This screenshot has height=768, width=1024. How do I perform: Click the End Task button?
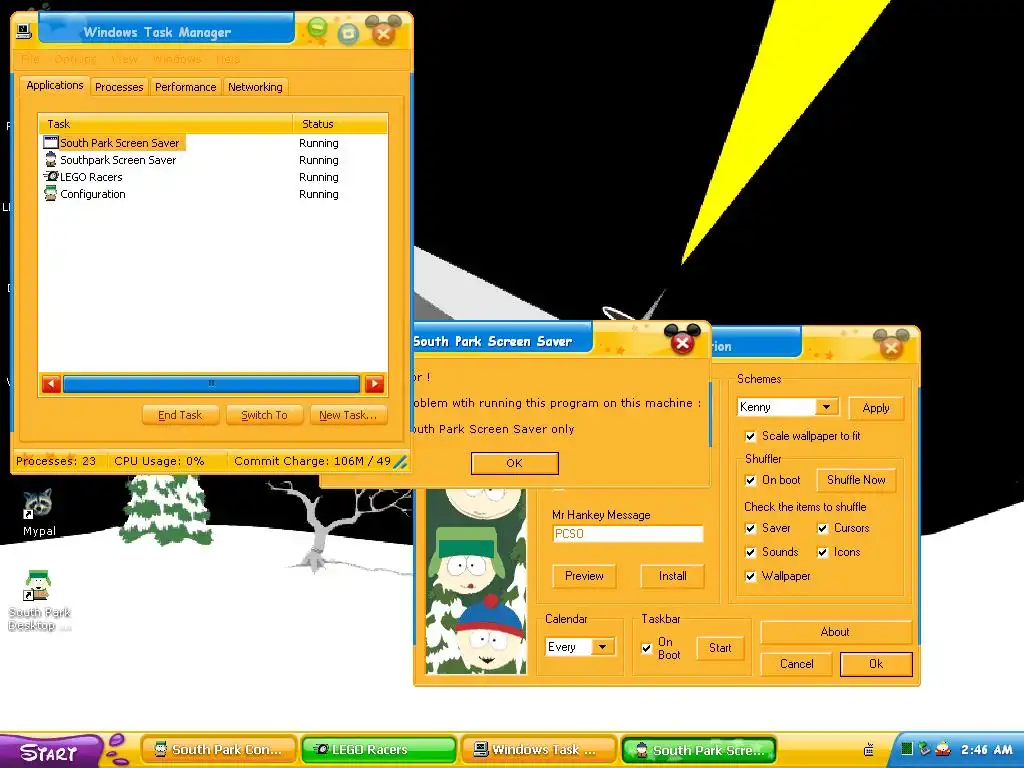(x=180, y=415)
